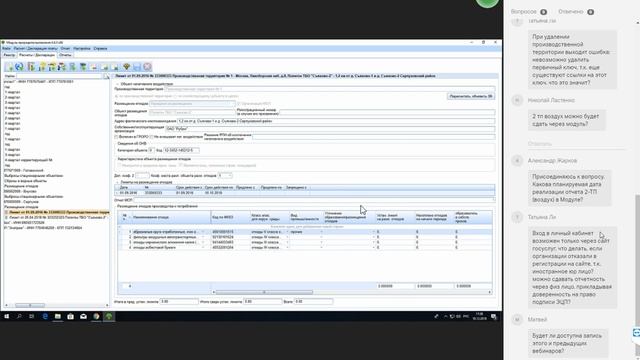Screen dimensions: 640x360
Task: Select the 'отходы асбестовой бумаги' table row
Action: [x=305, y=247]
